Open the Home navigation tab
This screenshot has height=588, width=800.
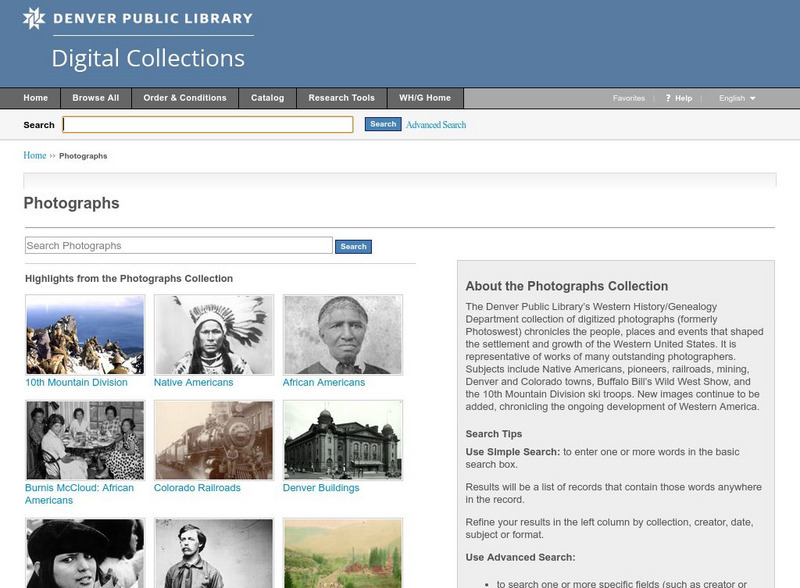click(36, 98)
